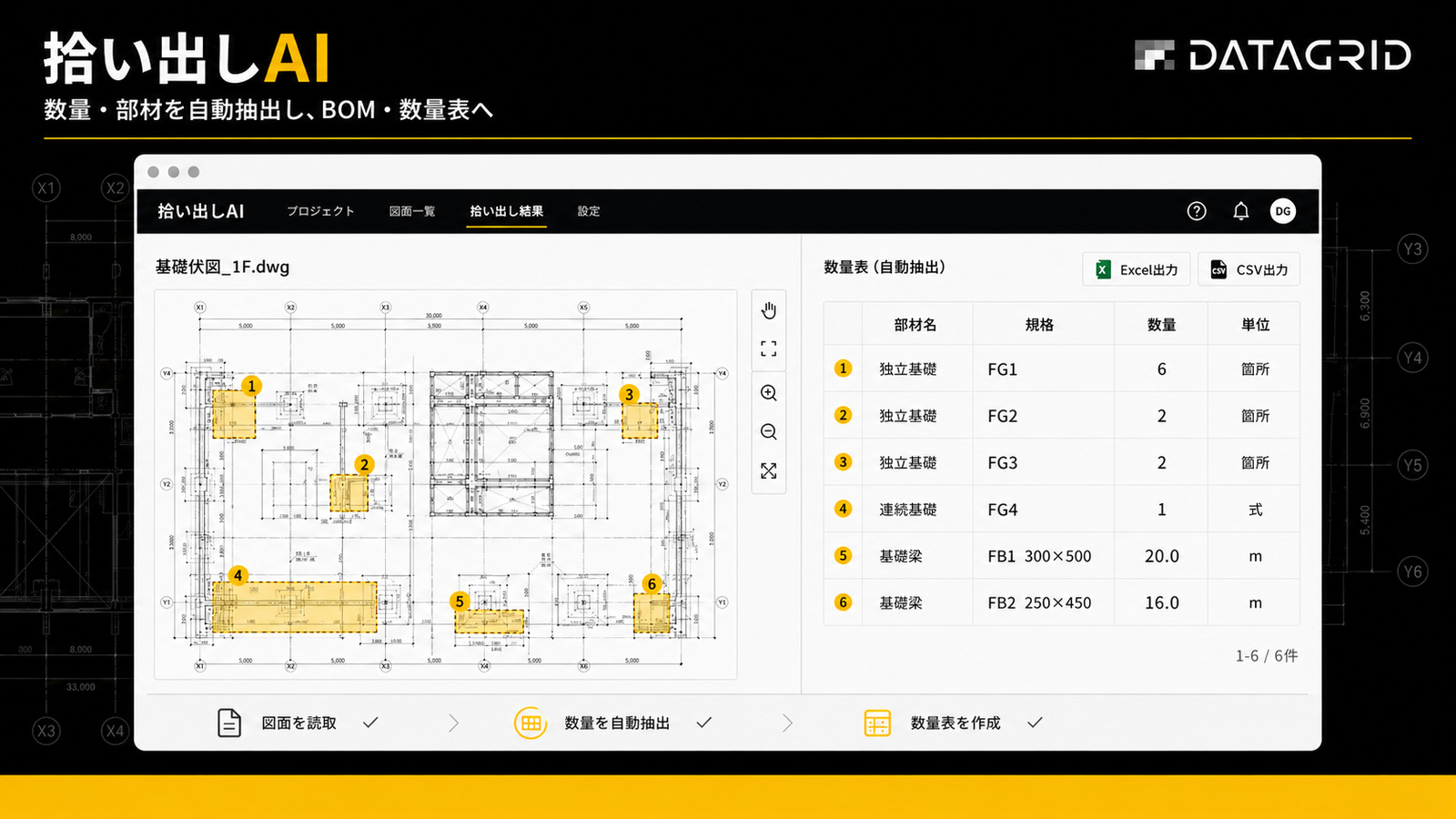The height and width of the screenshot is (819, 1456).
Task: Zoom out with the minus magnifier
Action: pos(769,432)
